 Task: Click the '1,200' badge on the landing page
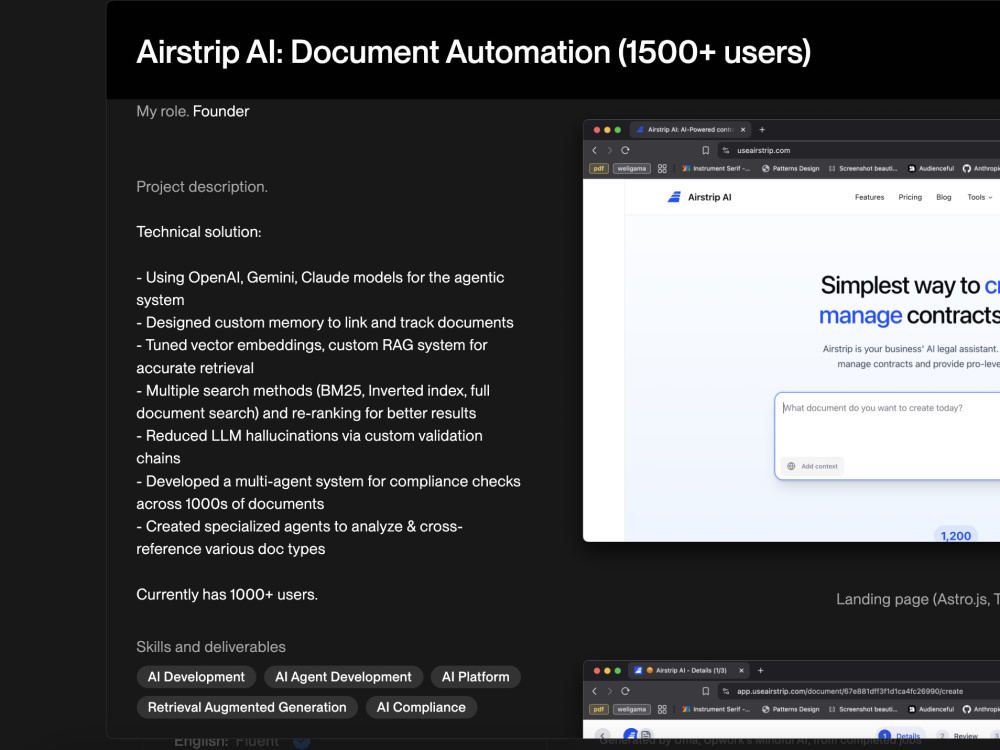955,536
